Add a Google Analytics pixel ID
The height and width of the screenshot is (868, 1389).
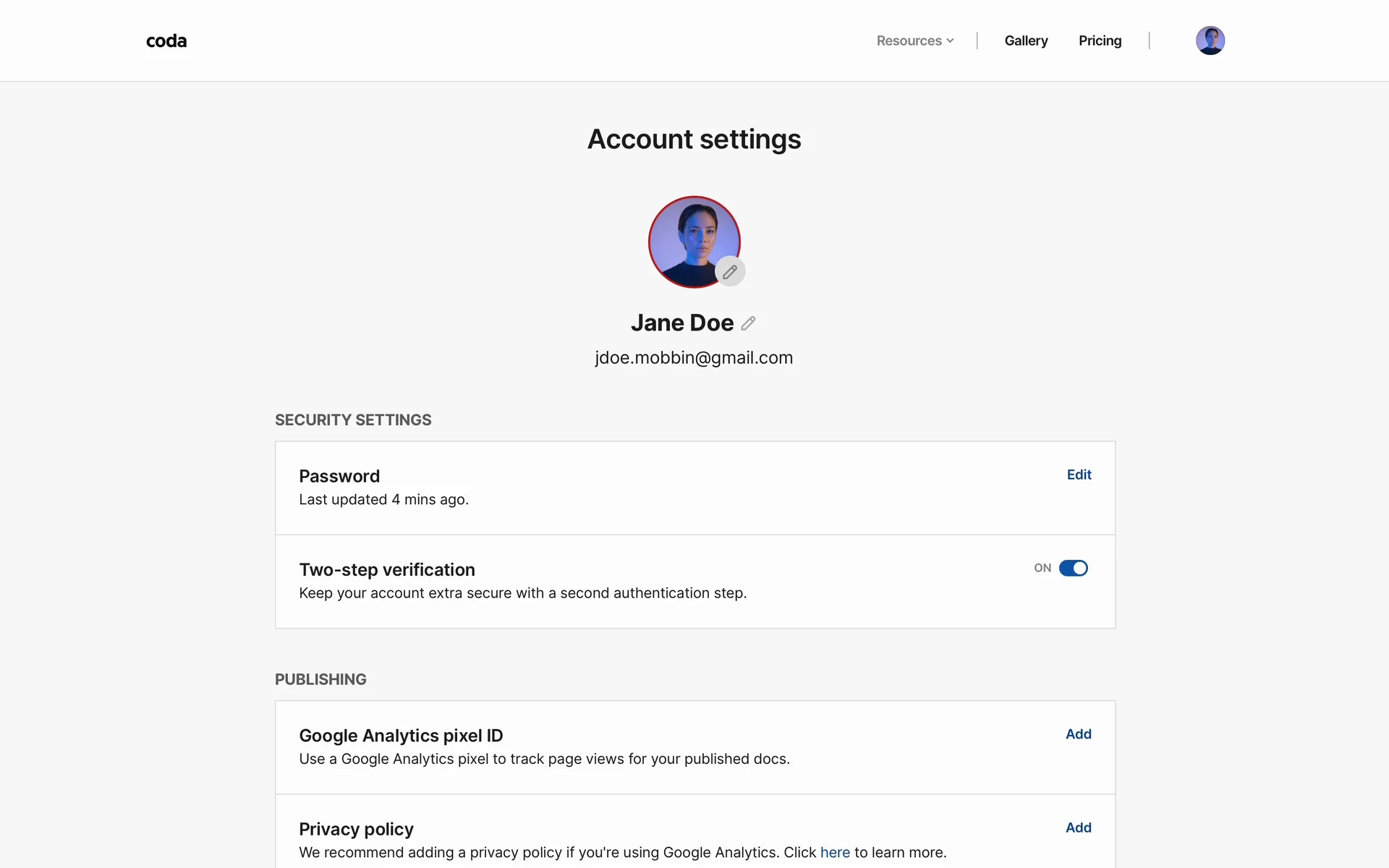[1078, 734]
